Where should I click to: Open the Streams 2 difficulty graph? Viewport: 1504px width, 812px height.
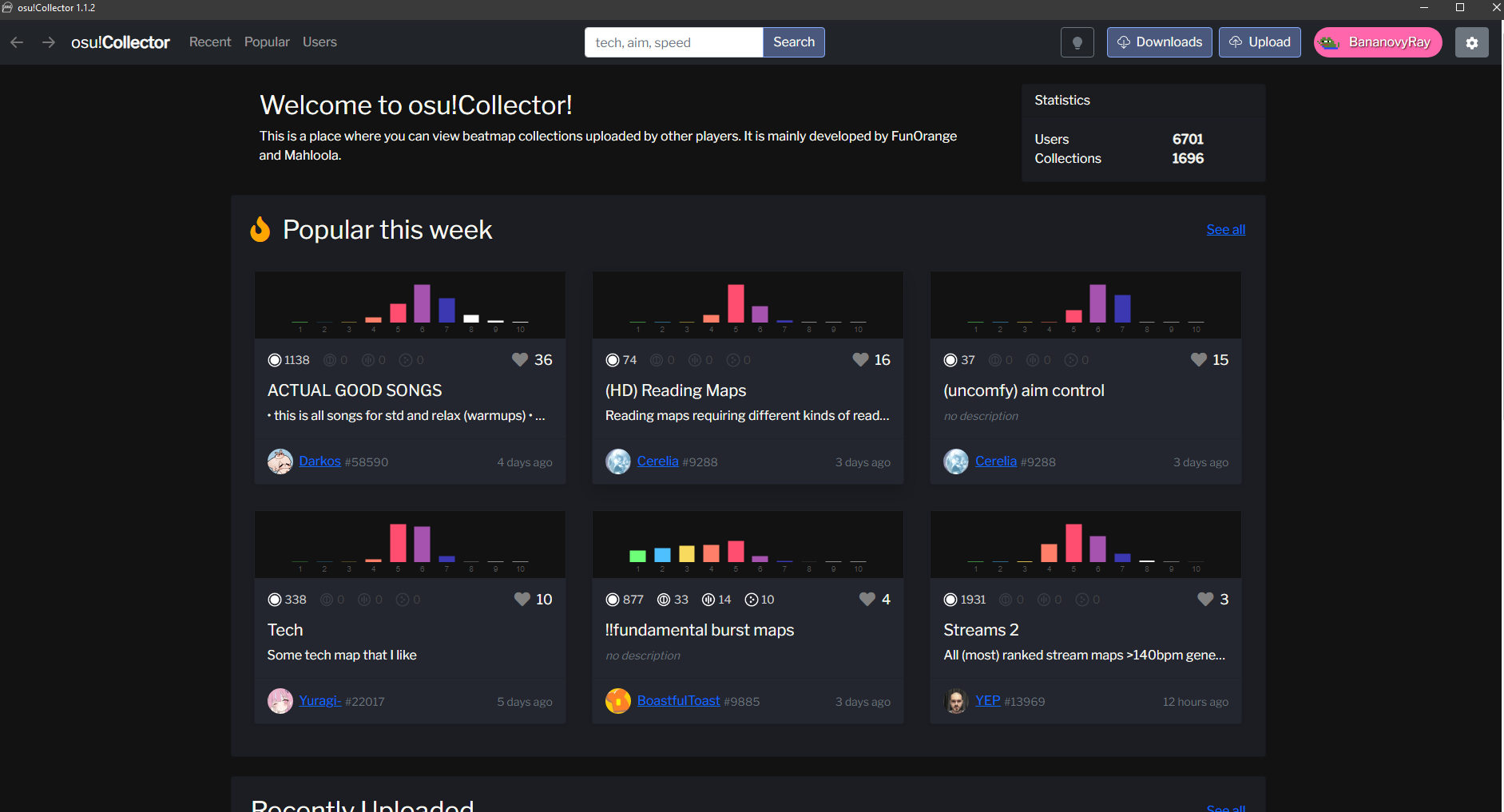(x=1085, y=545)
